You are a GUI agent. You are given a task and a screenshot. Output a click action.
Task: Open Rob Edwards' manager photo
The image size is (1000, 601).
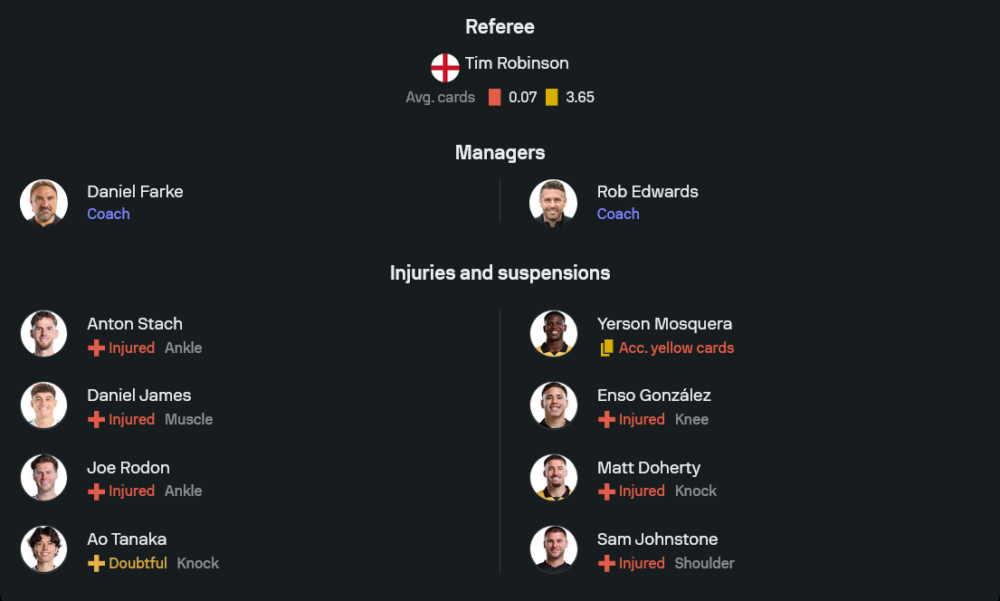[553, 203]
